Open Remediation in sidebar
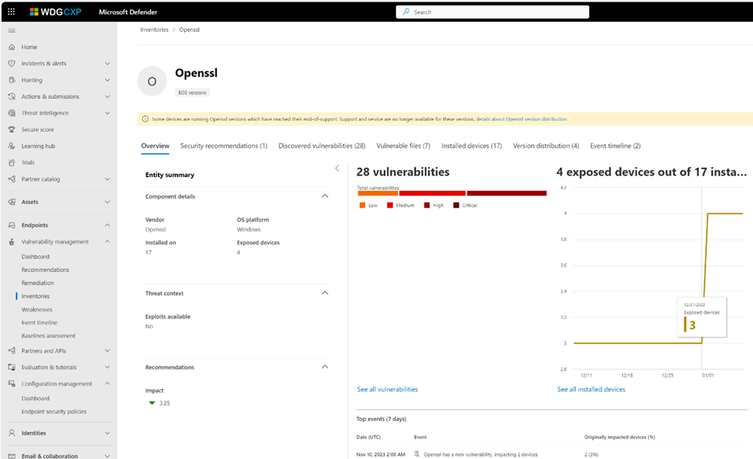This screenshot has height=459, width=753. click(37, 283)
